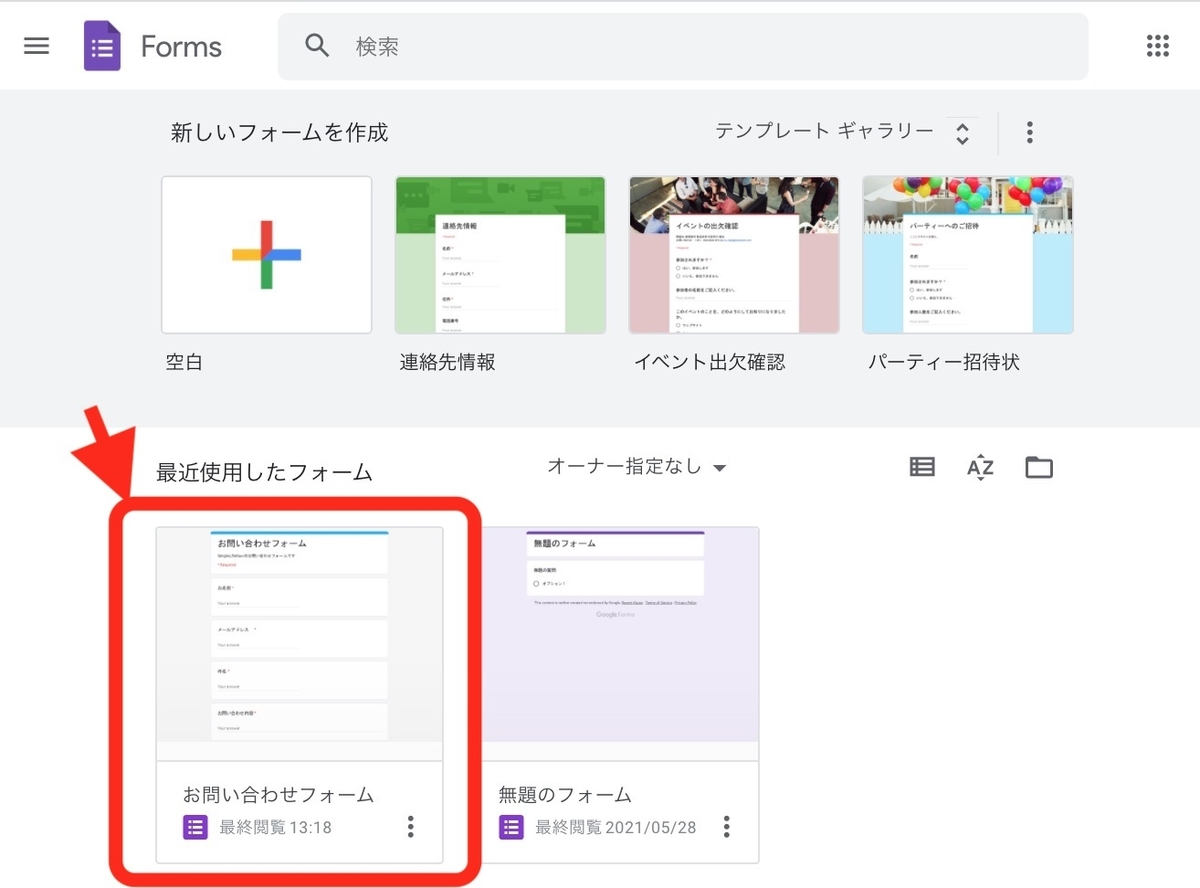
Task: Open the Google apps grid
Action: [1157, 45]
